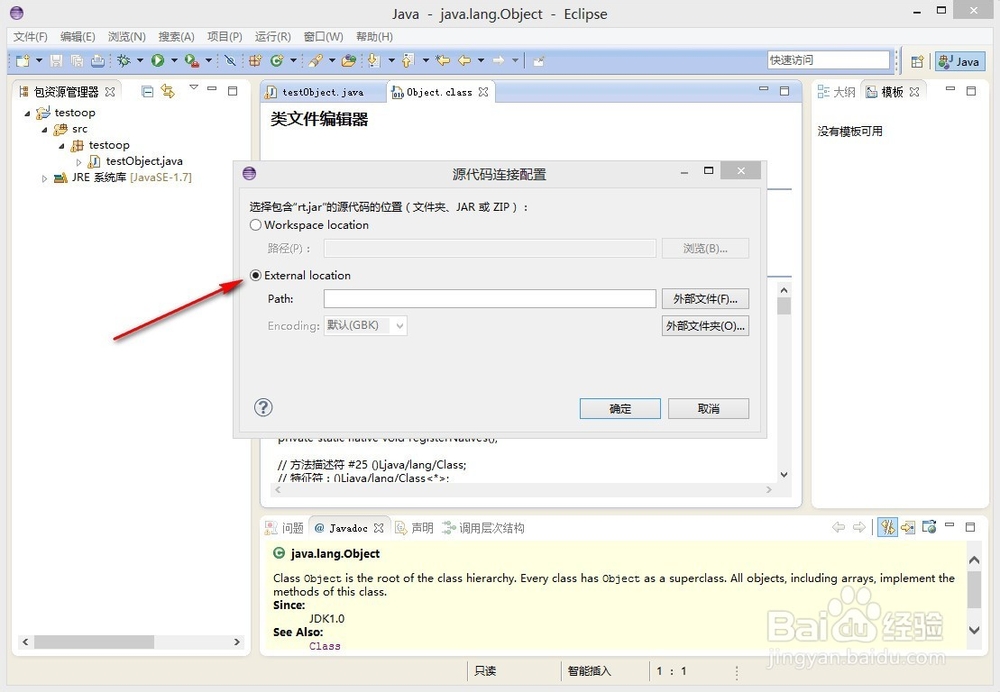Click the Print toolbar icon
This screenshot has height=692, width=1000.
coord(98,61)
